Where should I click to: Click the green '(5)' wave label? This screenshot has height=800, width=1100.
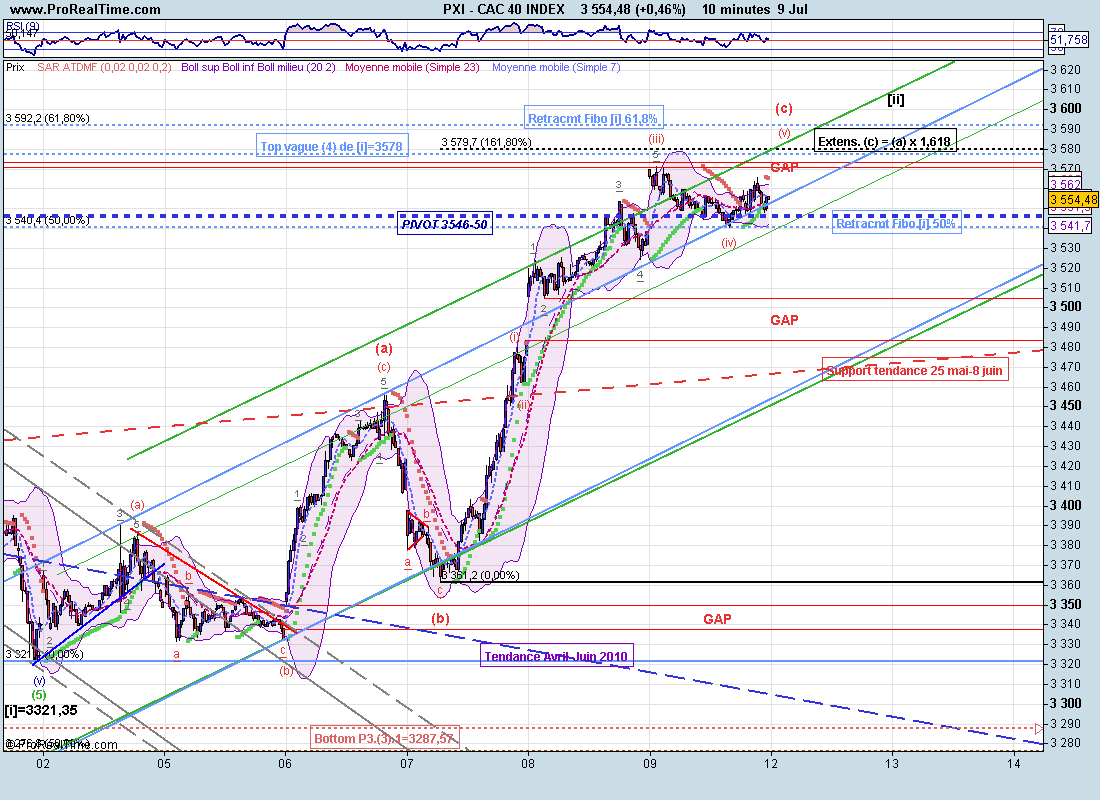coord(39,695)
